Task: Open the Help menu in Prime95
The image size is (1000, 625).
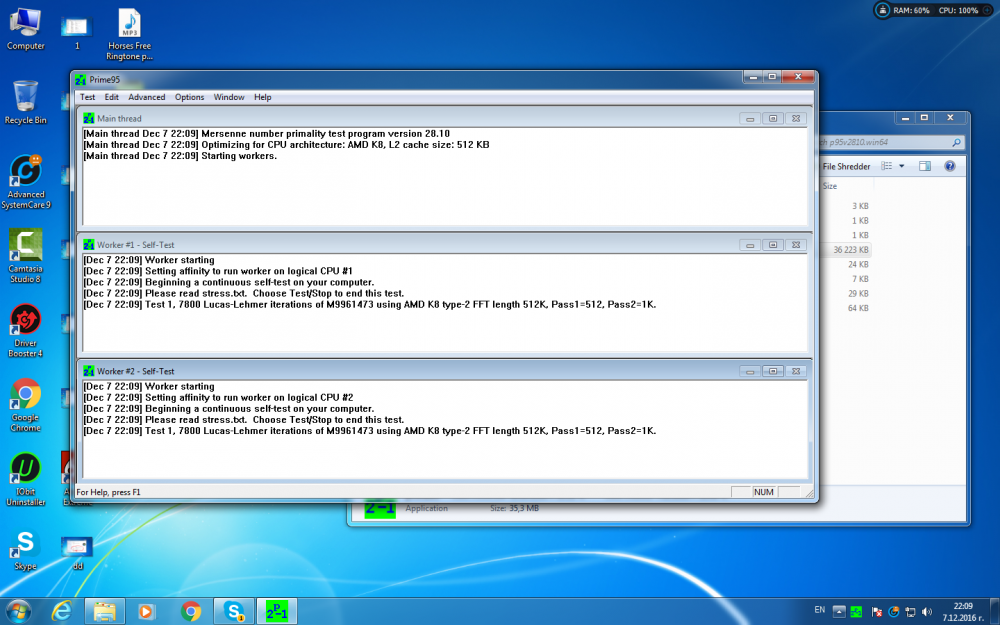Action: 263,97
